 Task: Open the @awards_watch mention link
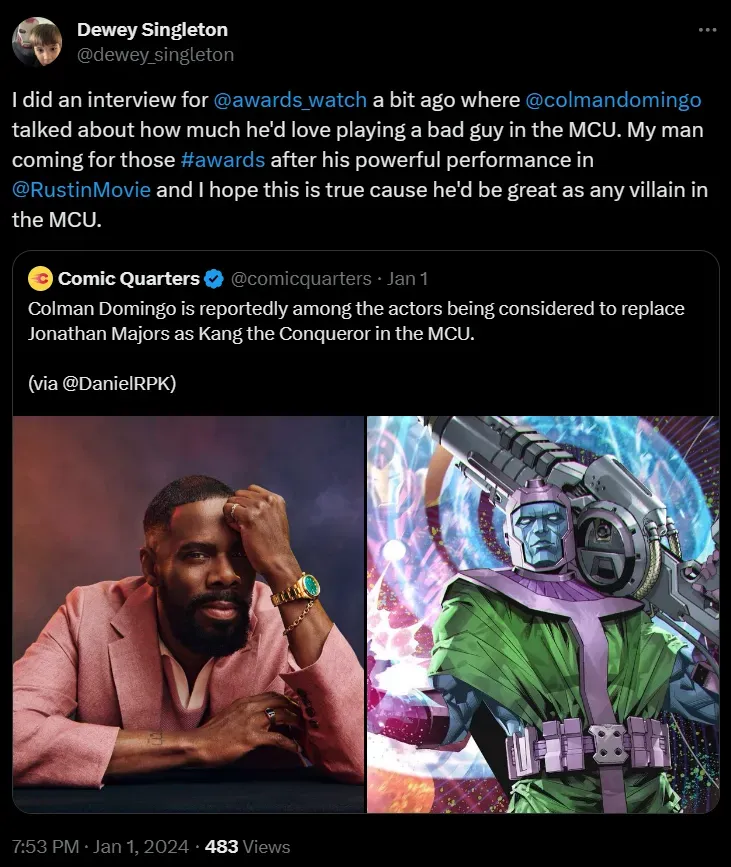(290, 100)
